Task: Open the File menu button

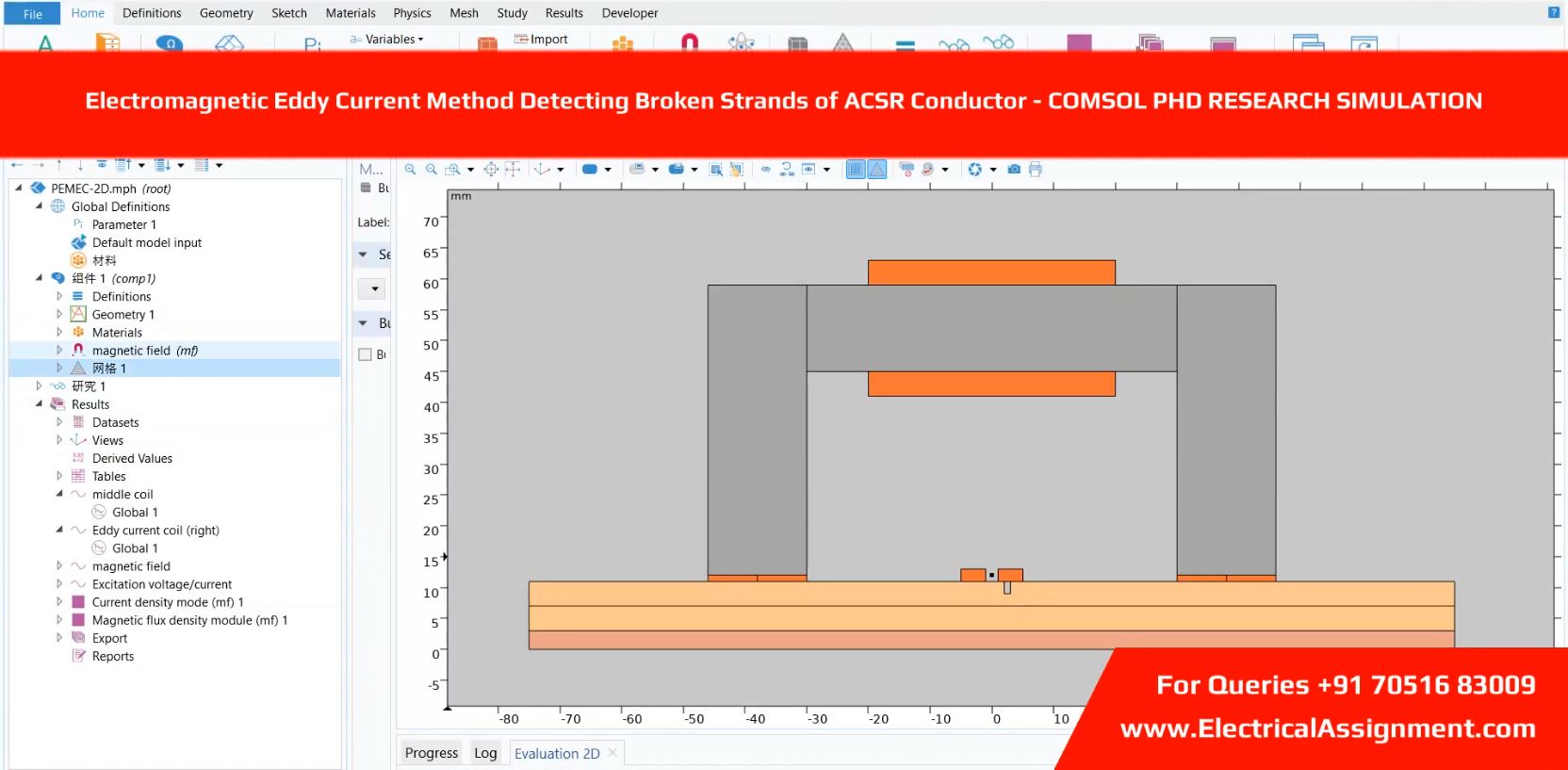Action: click(x=33, y=13)
